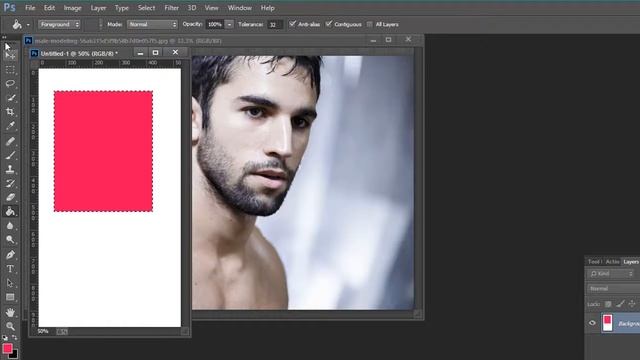The height and width of the screenshot is (360, 640).
Task: Select the Brush tool
Action: point(10,155)
